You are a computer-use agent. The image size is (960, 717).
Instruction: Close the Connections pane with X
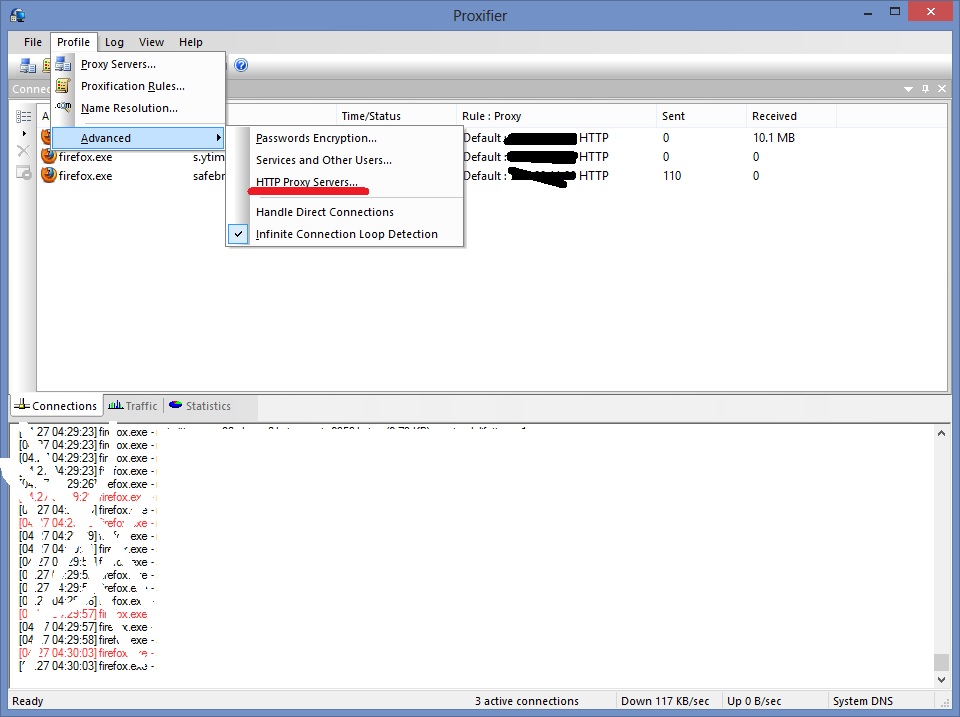(x=942, y=89)
